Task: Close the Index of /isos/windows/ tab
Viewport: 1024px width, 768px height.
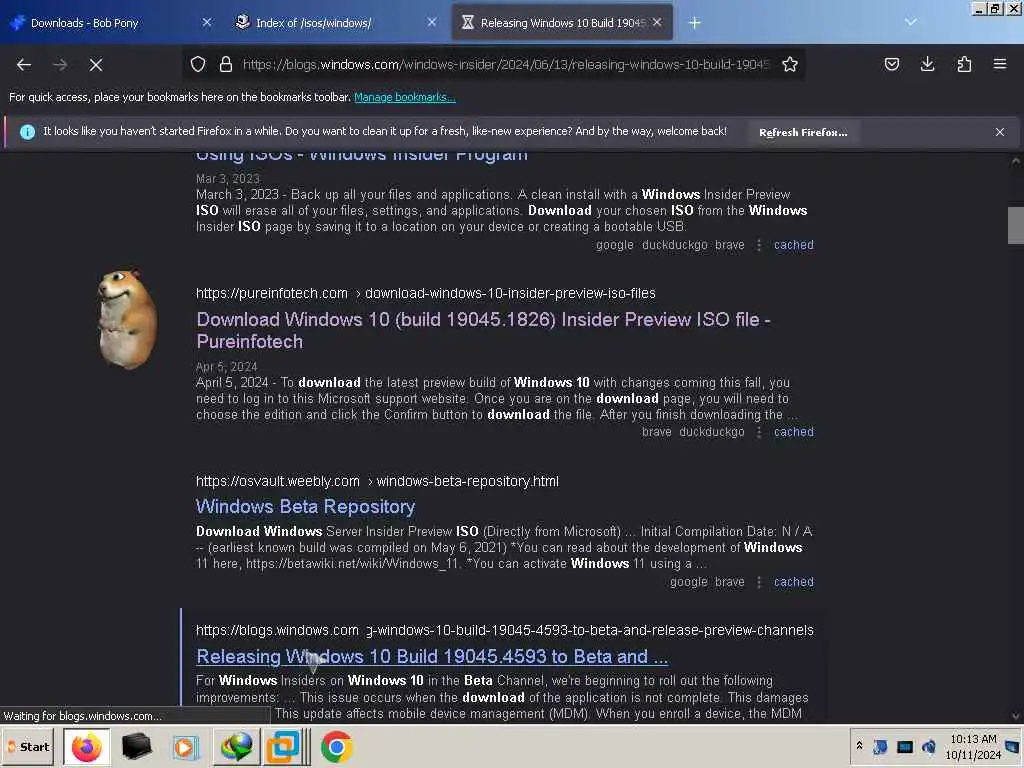Action: (432, 22)
